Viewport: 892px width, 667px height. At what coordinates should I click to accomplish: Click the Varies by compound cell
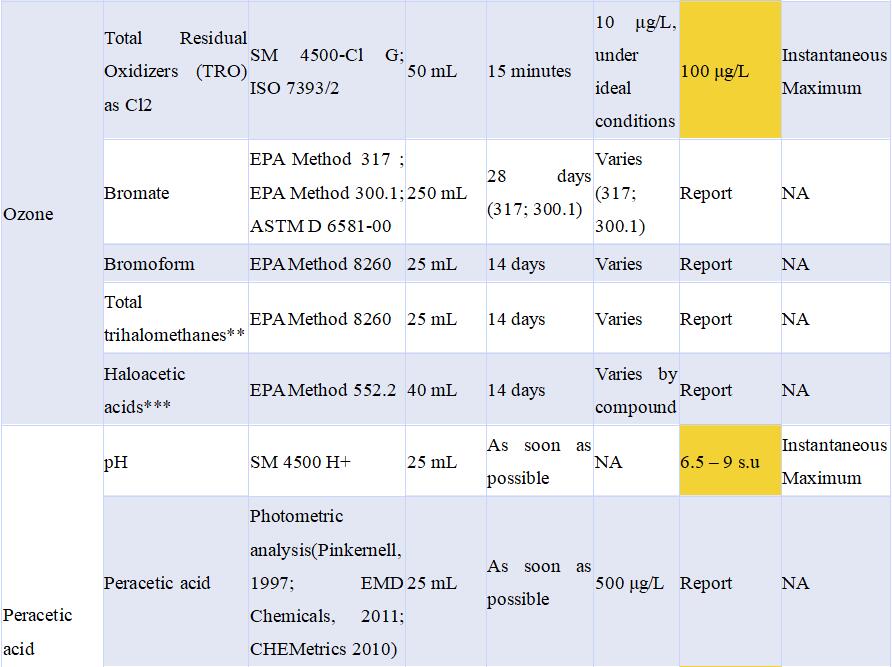point(636,389)
